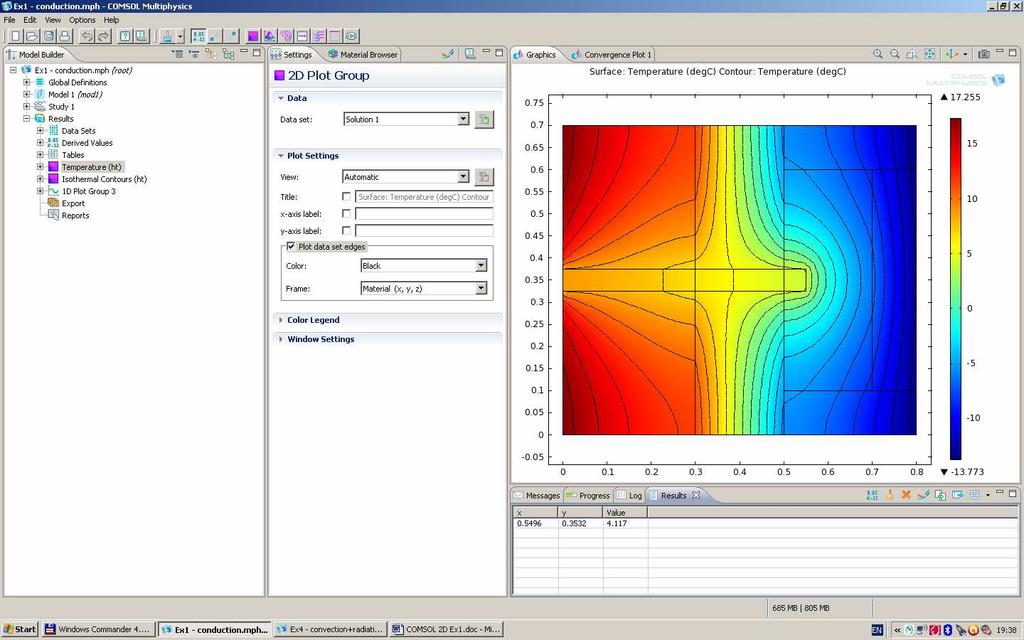
Task: Open the Help question-mark toolbar icon
Action: click(125, 36)
